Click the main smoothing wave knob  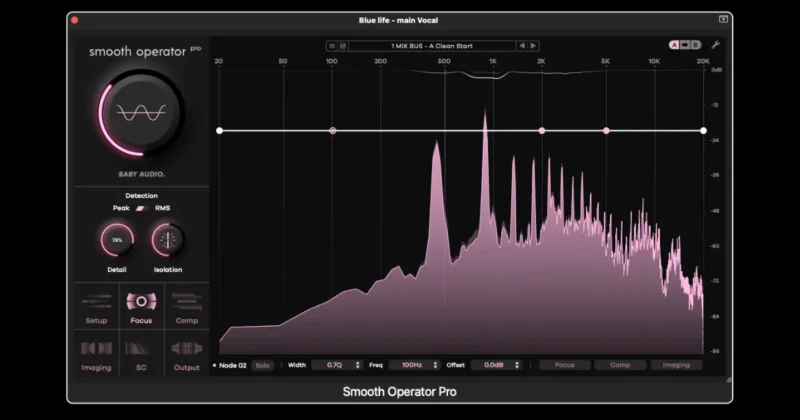point(141,113)
